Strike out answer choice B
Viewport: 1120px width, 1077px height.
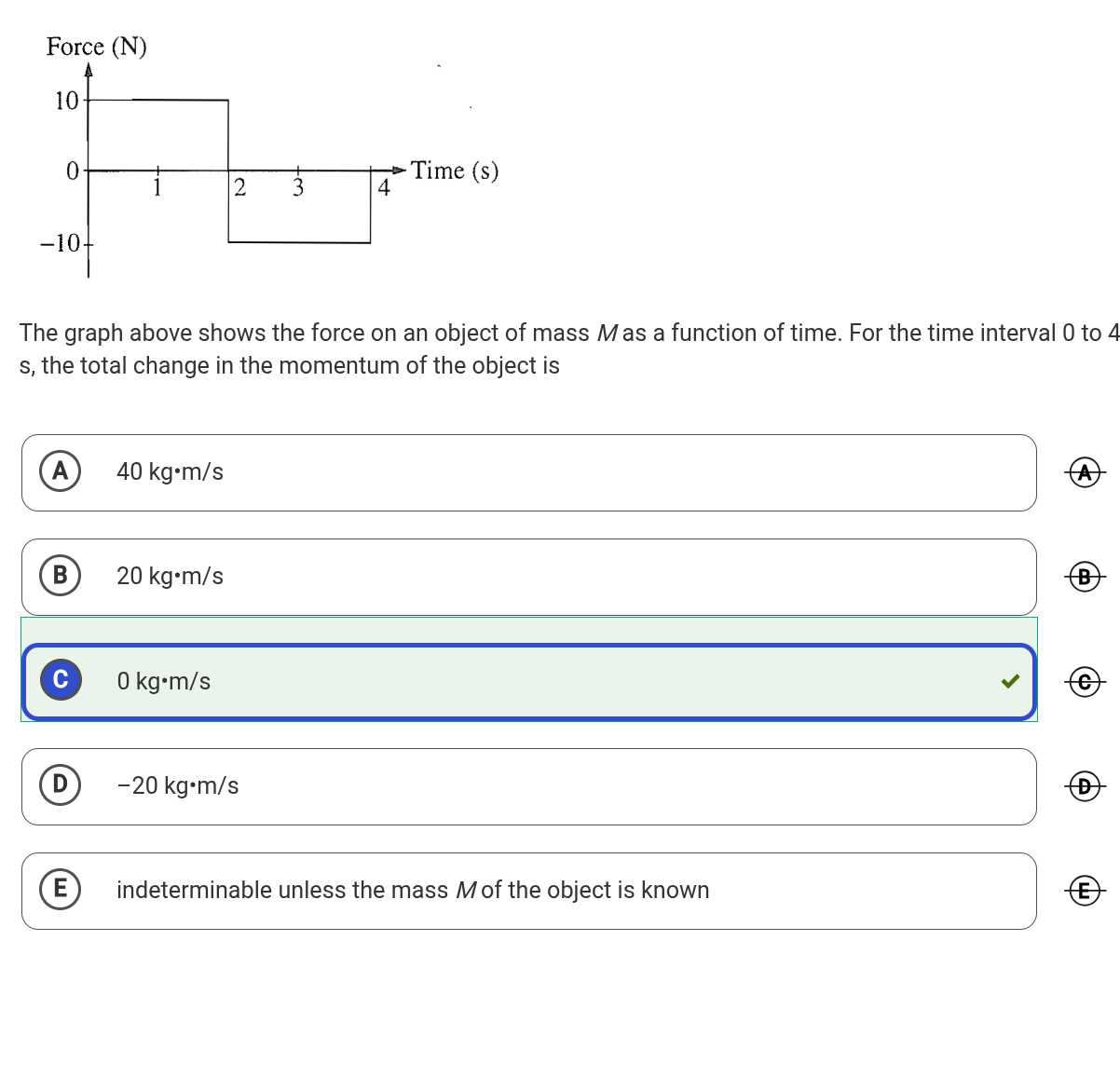pos(1084,578)
